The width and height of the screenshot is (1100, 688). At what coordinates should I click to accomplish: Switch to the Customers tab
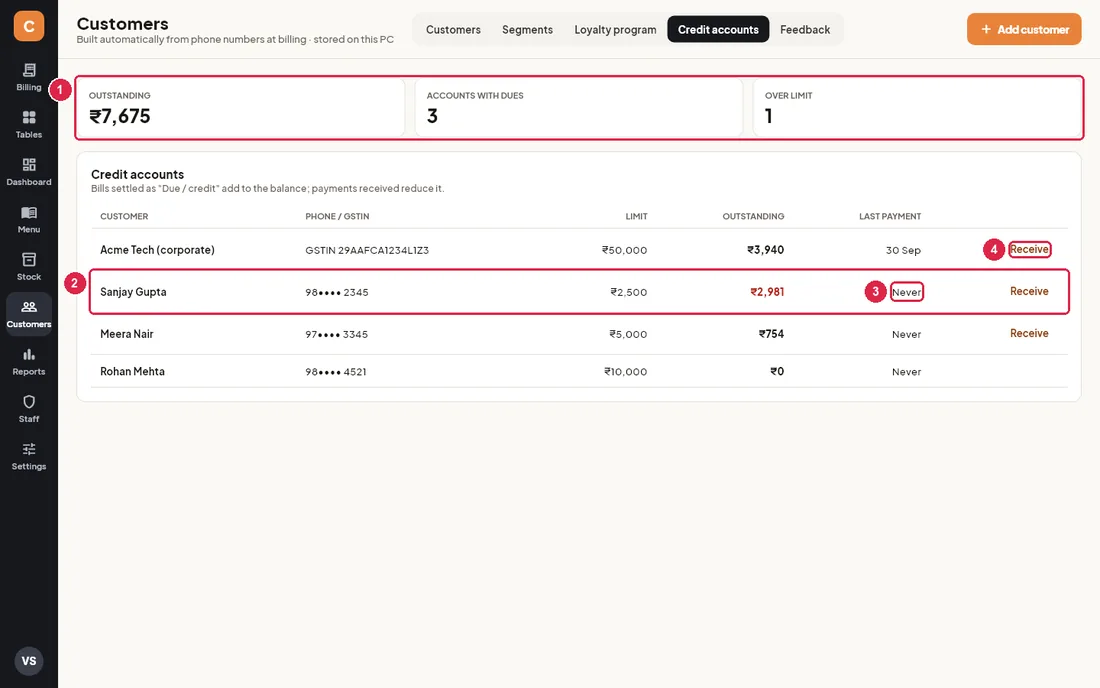coord(453,29)
